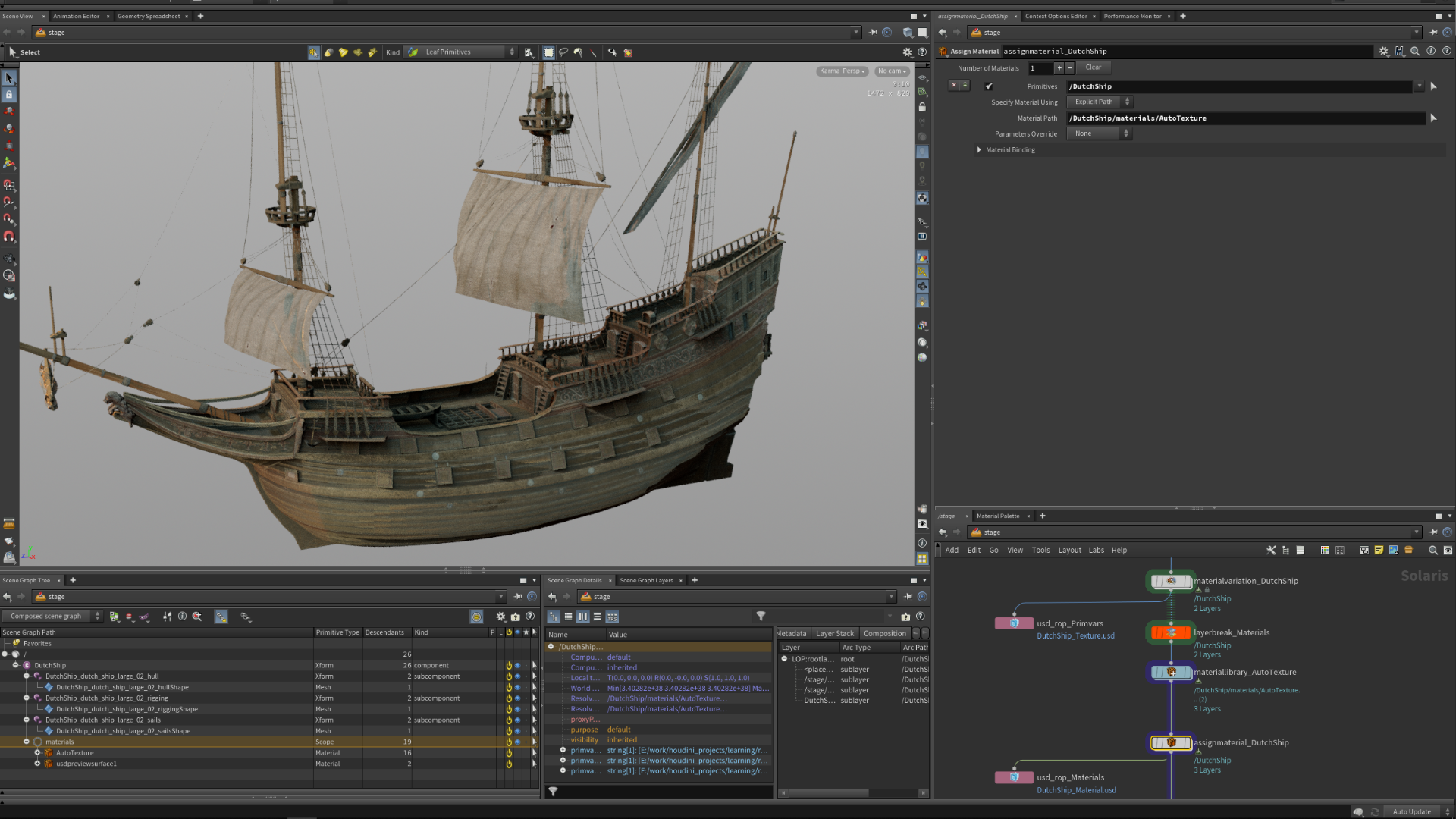Switch to Performance Monitor tab
The image size is (1456, 819).
tap(1132, 16)
